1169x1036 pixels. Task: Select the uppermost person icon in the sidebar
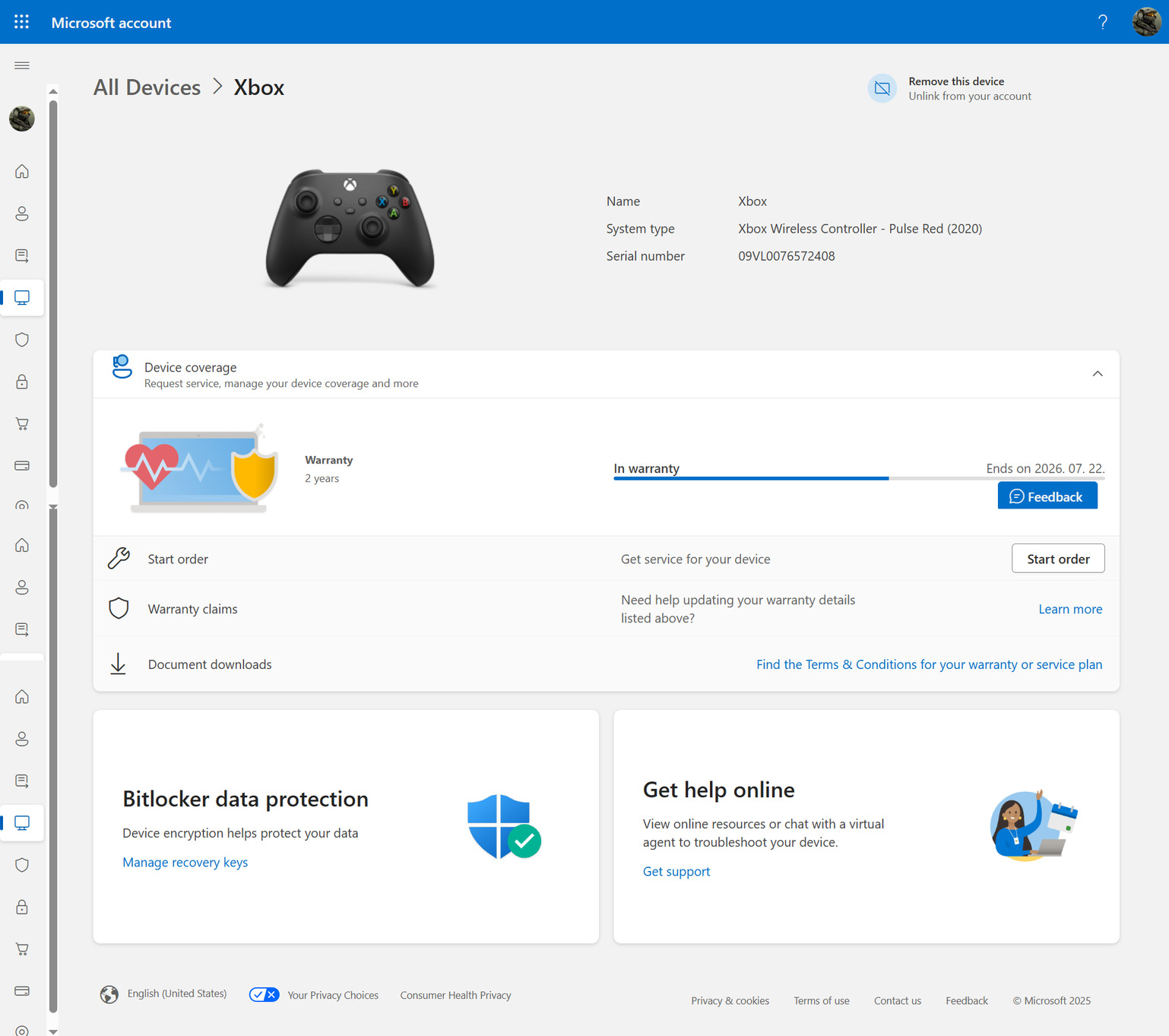[22, 214]
